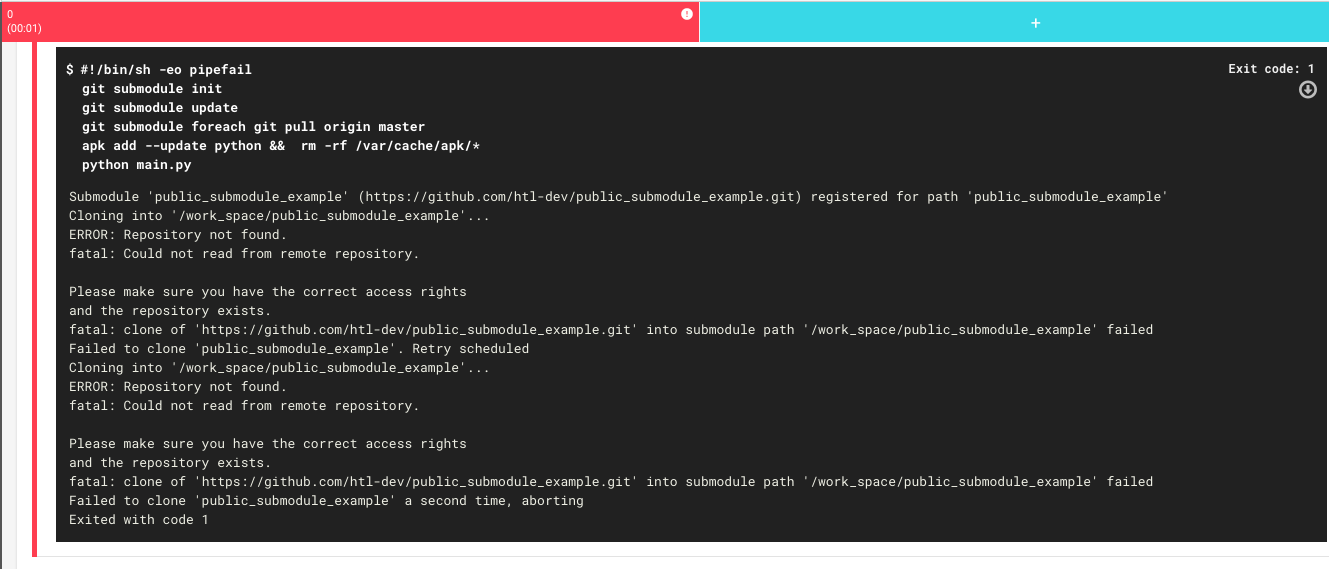Click the Exit code: 1 label
The width and height of the screenshot is (1329, 569).
[1271, 69]
